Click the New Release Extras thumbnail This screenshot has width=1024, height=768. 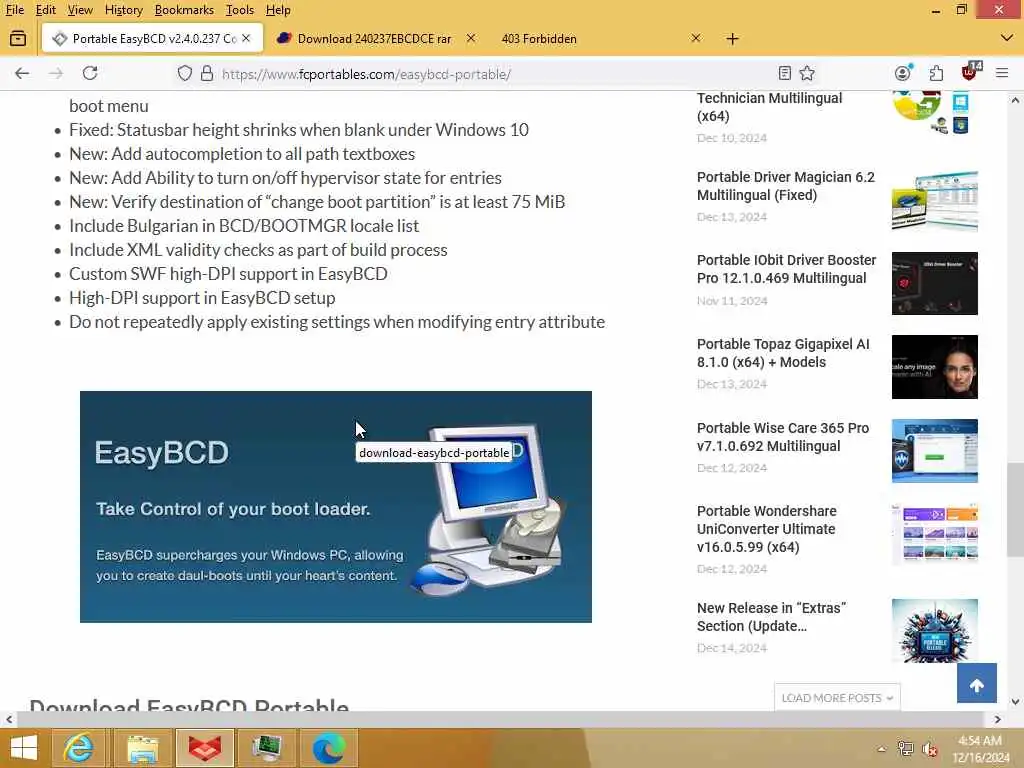tap(935, 631)
